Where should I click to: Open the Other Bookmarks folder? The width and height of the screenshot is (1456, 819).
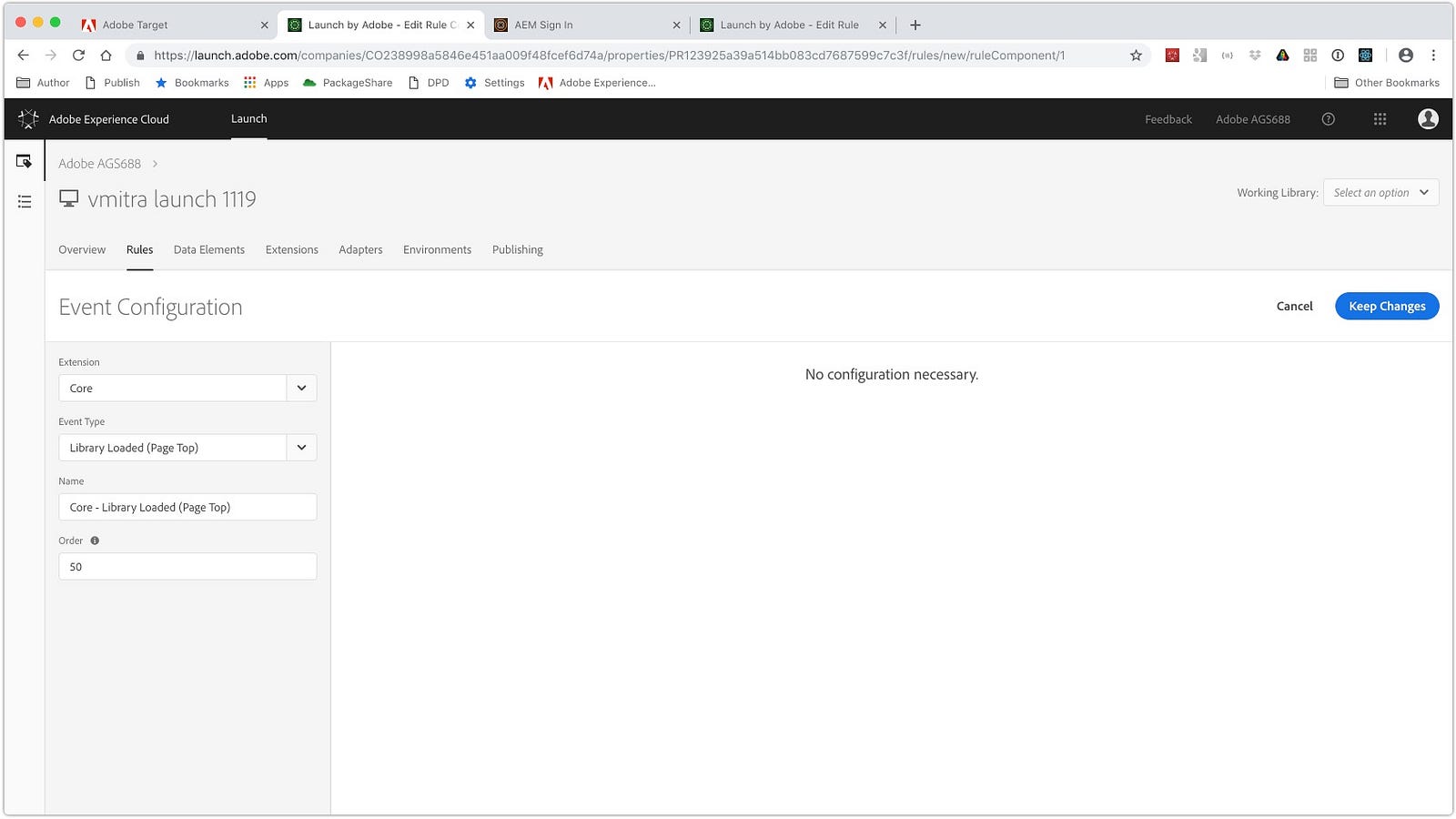[x=1387, y=83]
